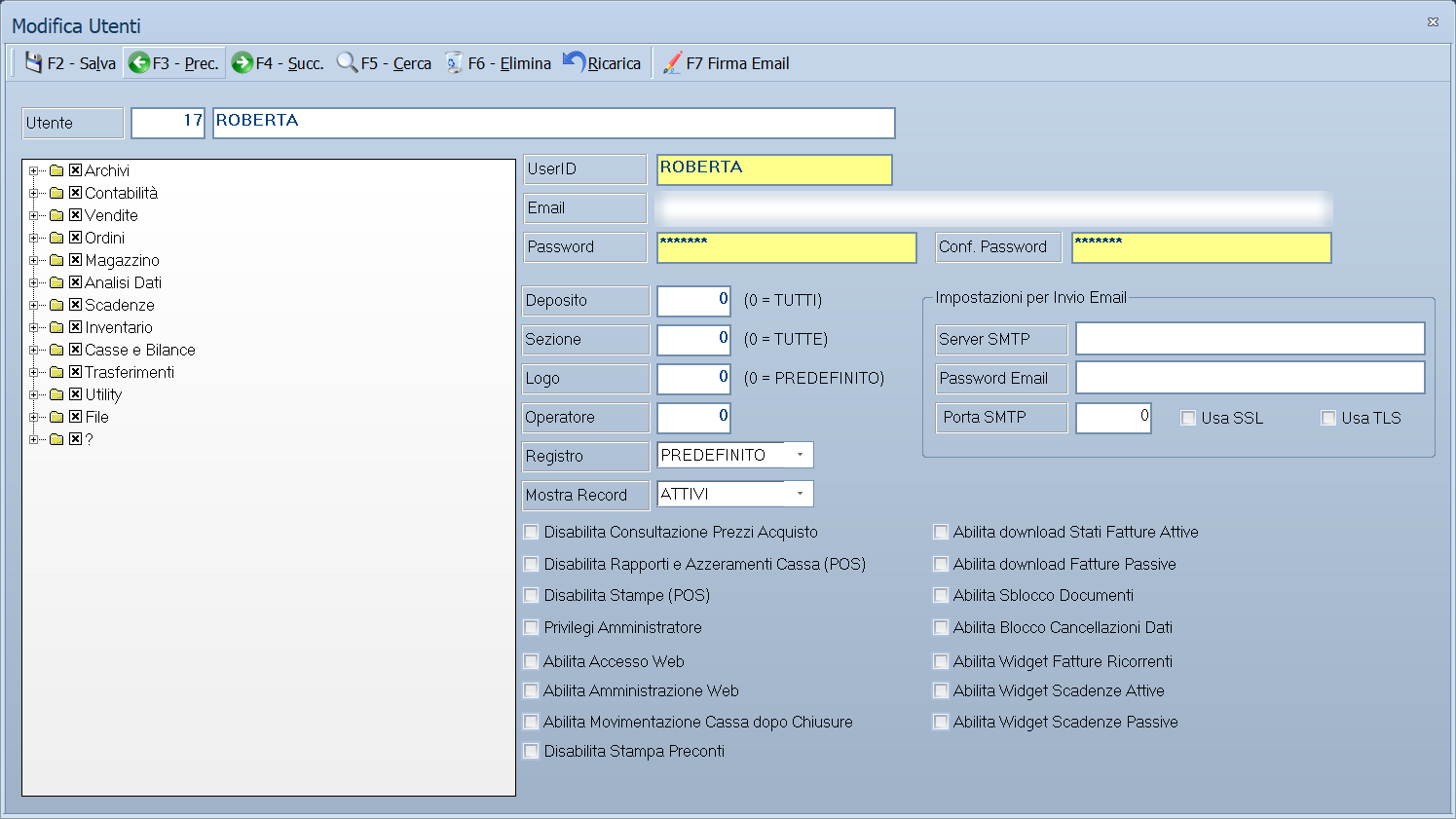Tick Abilita Sblocco Documenti checkbox
Image resolution: width=1456 pixels, height=819 pixels.
[x=941, y=595]
